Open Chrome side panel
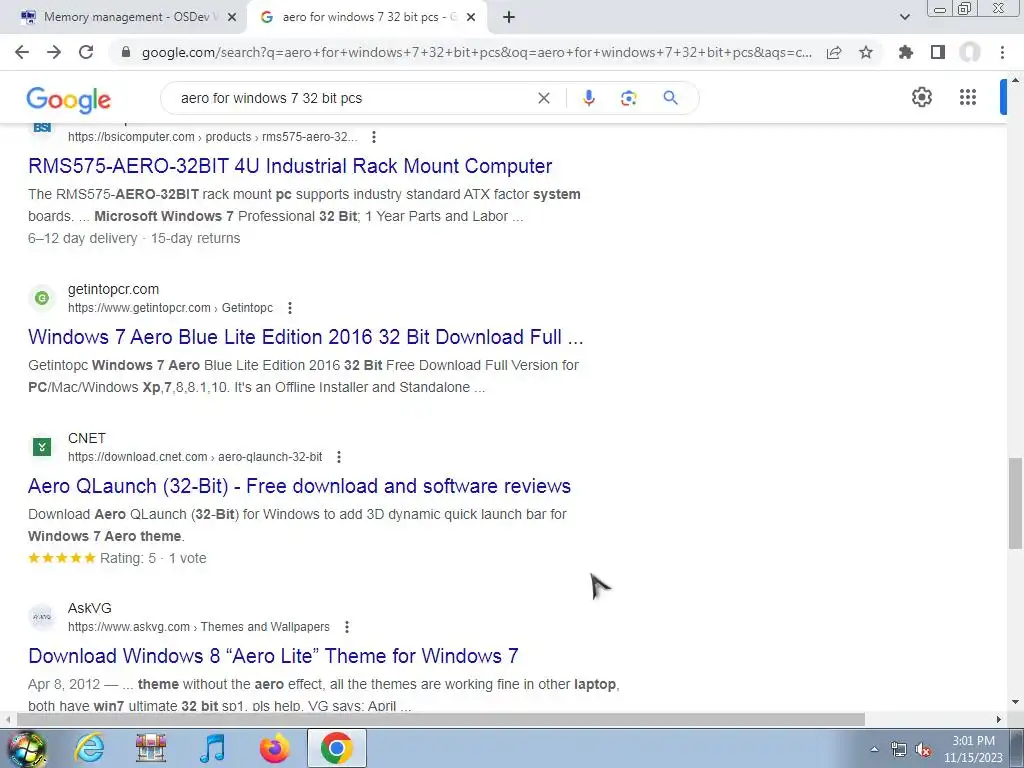The image size is (1024, 768). pyautogui.click(x=938, y=52)
